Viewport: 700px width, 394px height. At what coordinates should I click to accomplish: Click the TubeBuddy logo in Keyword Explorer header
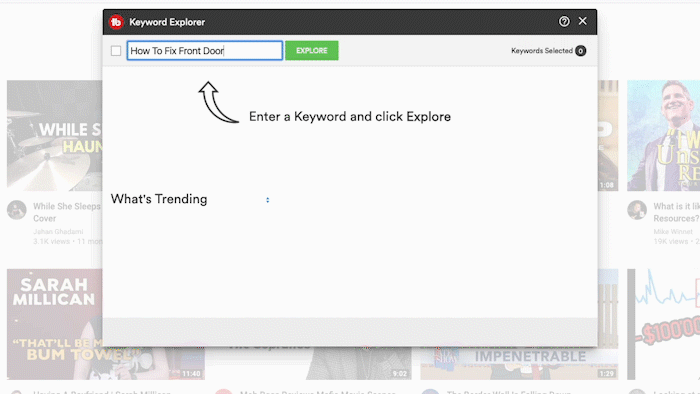point(116,22)
